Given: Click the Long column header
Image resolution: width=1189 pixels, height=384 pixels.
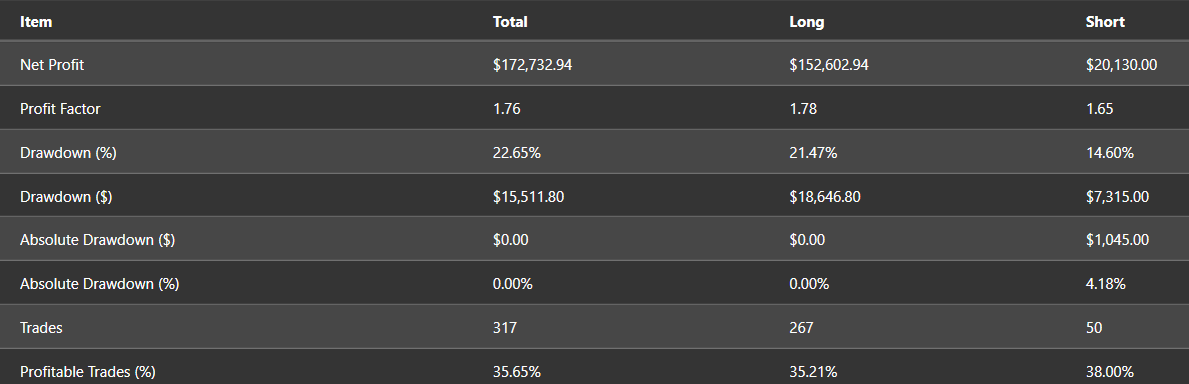Looking at the screenshot, I should pyautogui.click(x=806, y=22).
